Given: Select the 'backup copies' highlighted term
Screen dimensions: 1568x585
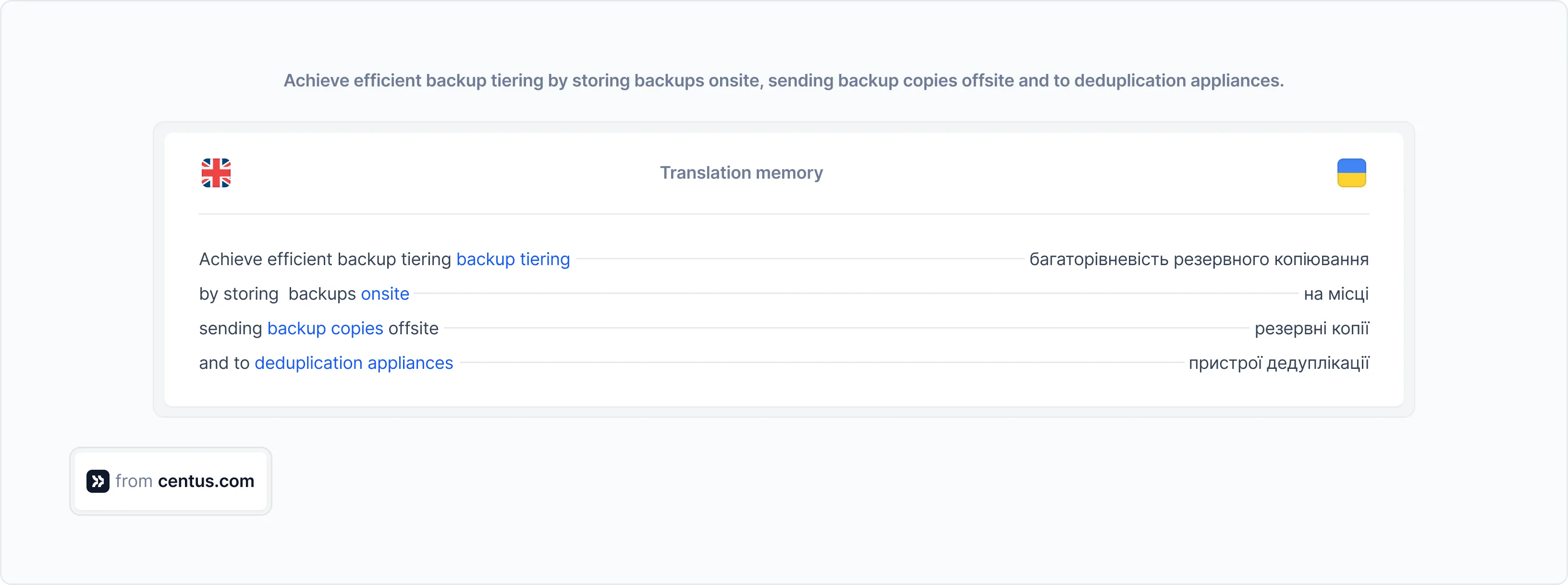Looking at the screenshot, I should tap(325, 328).
